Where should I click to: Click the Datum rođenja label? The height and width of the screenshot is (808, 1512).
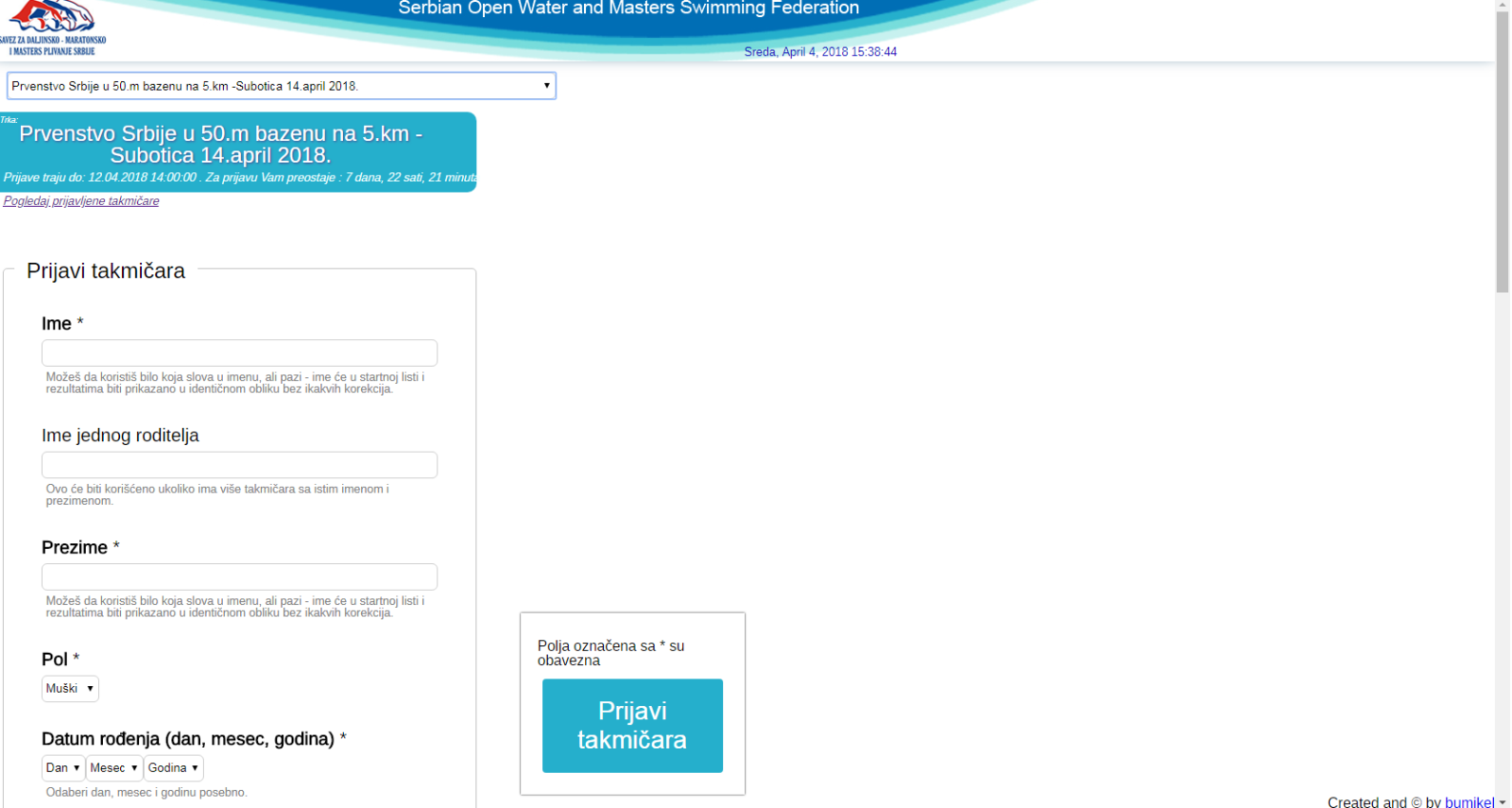188,739
